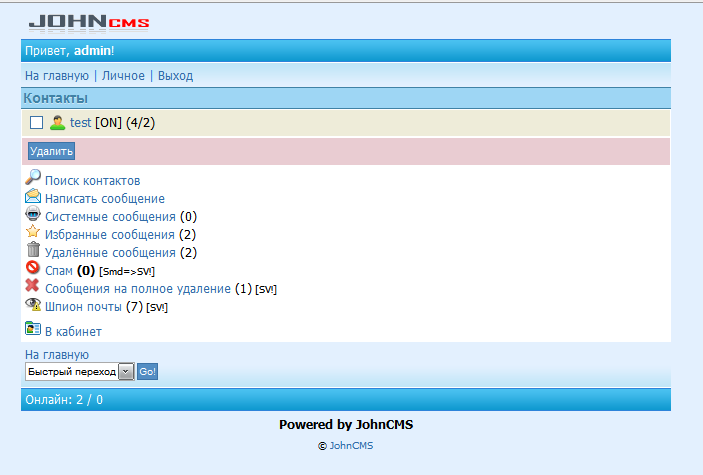The width and height of the screenshot is (703, 475).
Task: Go to В кабинет link
Action: click(74, 331)
